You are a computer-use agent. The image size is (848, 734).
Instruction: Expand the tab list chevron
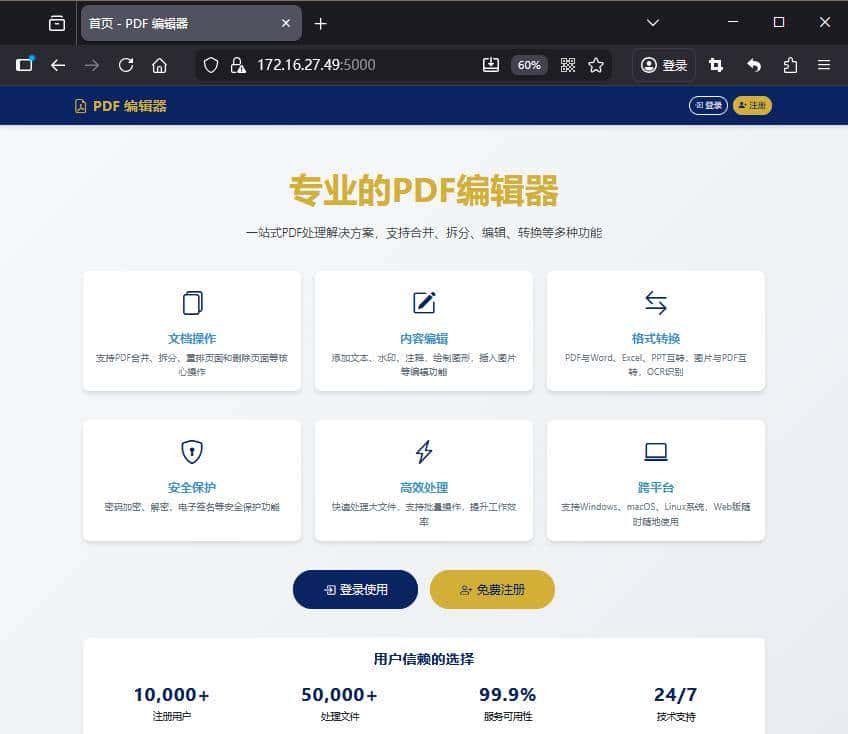coord(652,22)
